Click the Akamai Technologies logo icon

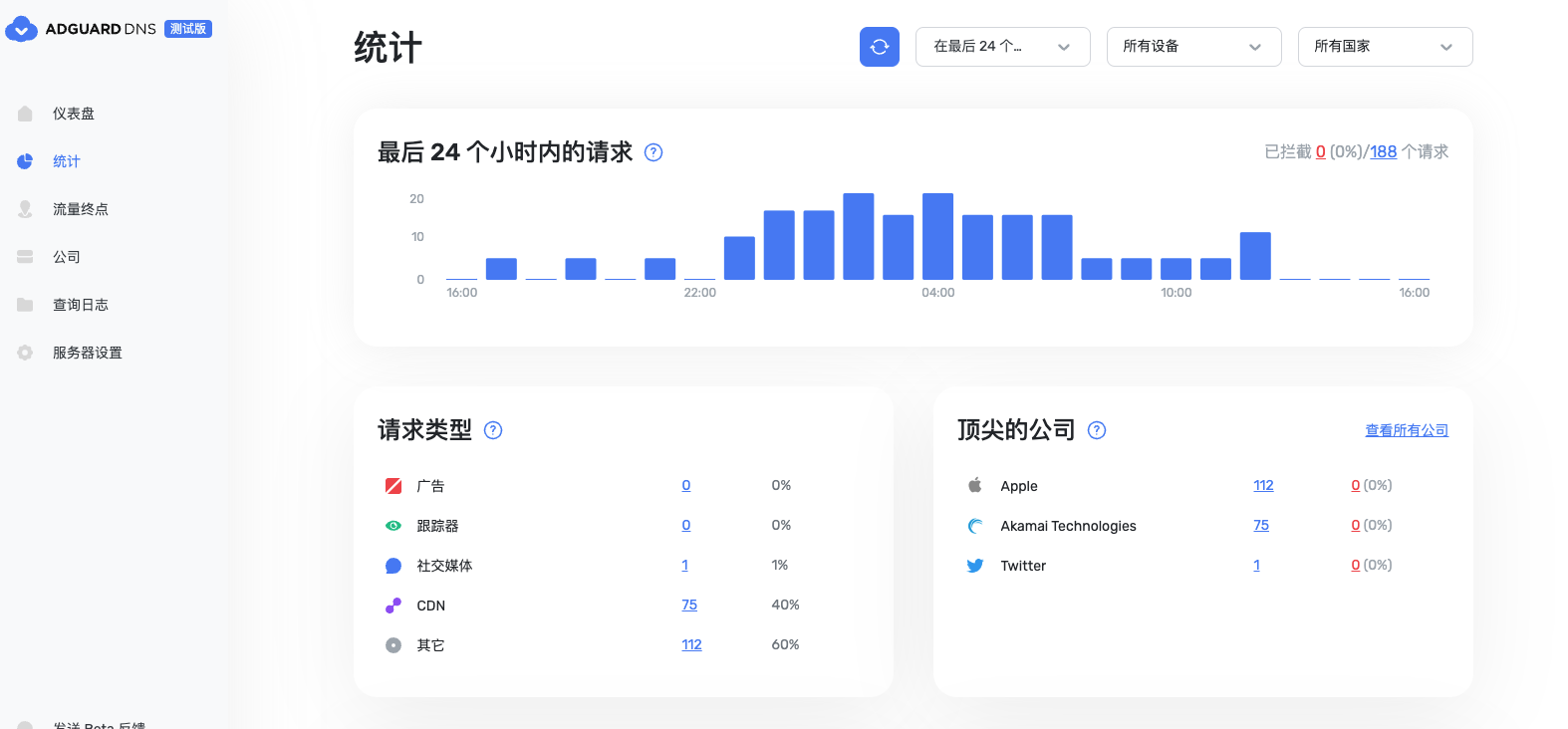[x=975, y=526]
